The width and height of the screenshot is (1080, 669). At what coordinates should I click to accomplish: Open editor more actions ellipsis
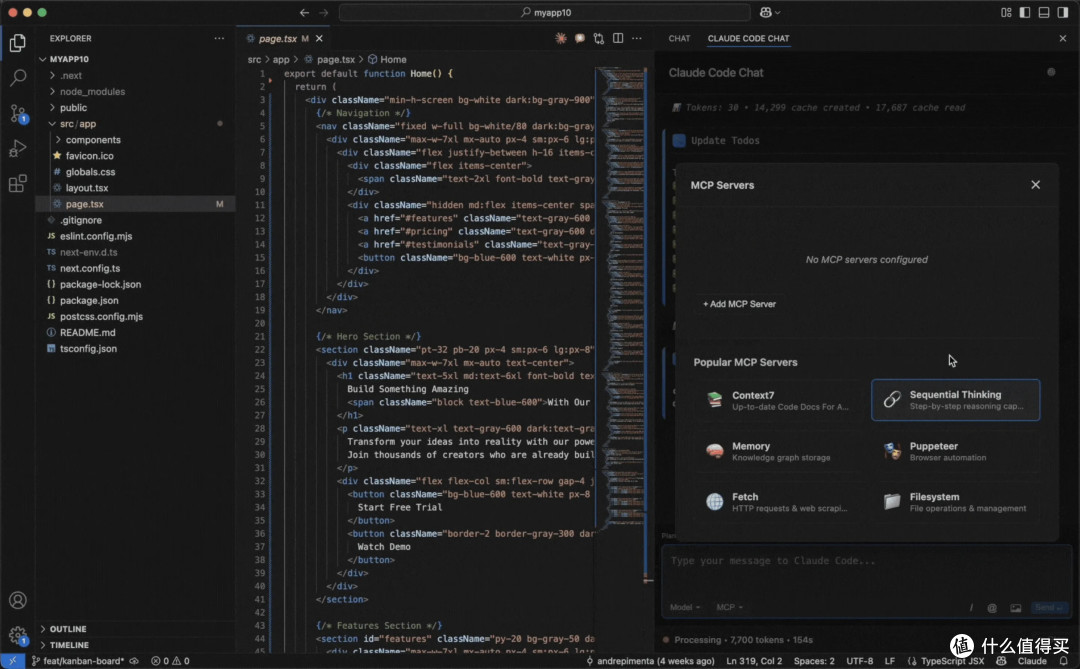point(636,39)
